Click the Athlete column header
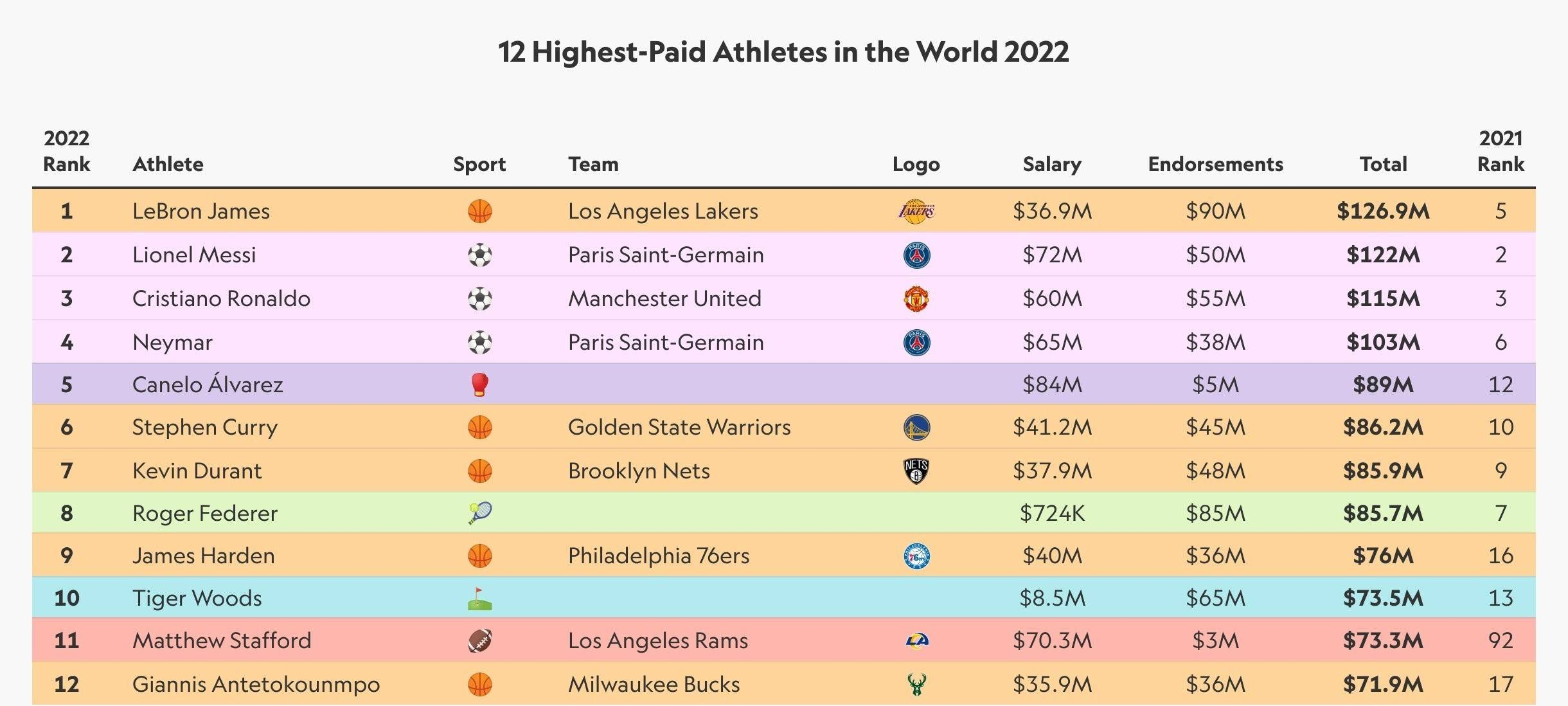The height and width of the screenshot is (706, 1568). 168,164
